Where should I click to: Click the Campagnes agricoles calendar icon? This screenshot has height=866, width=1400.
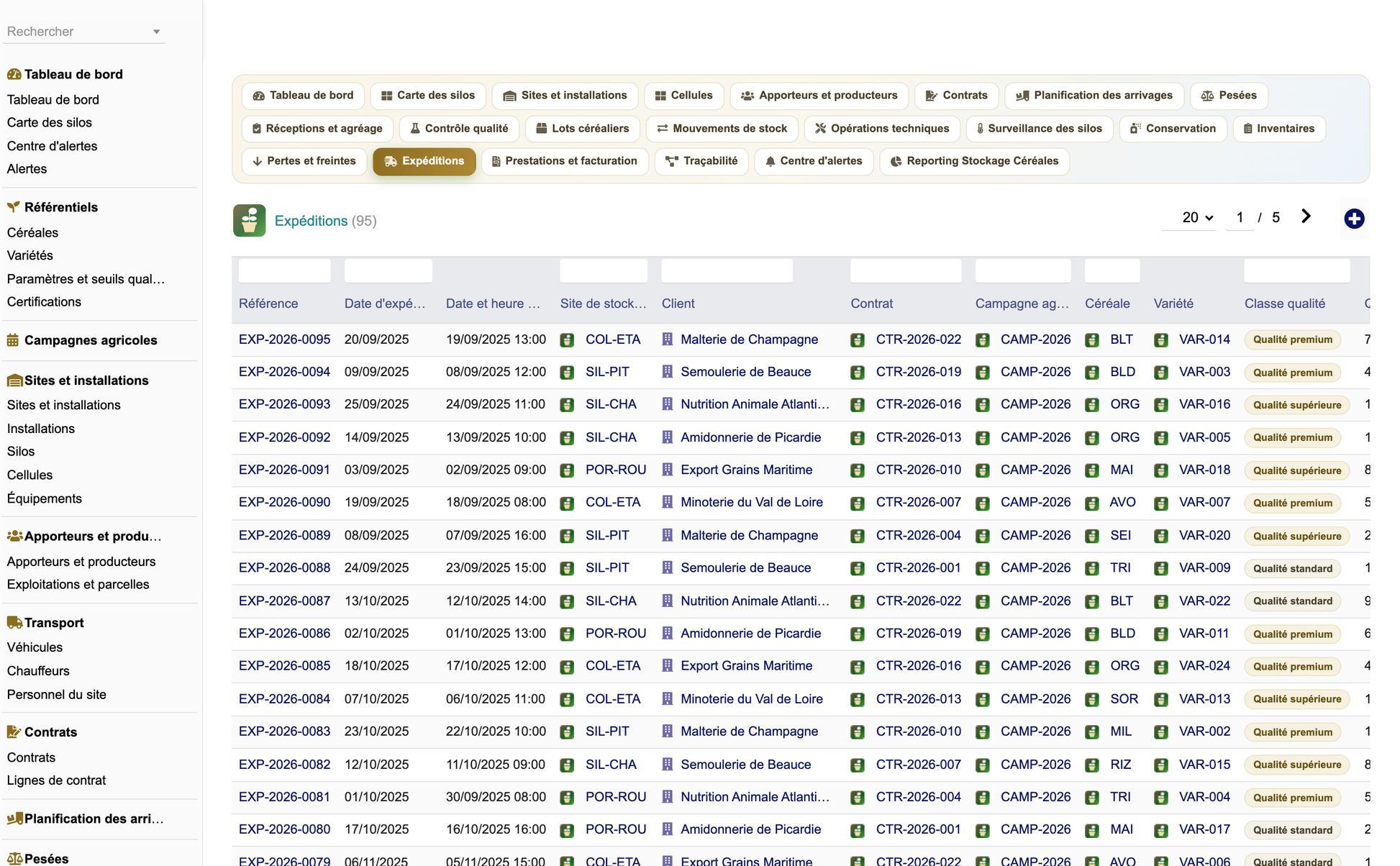tap(13, 340)
